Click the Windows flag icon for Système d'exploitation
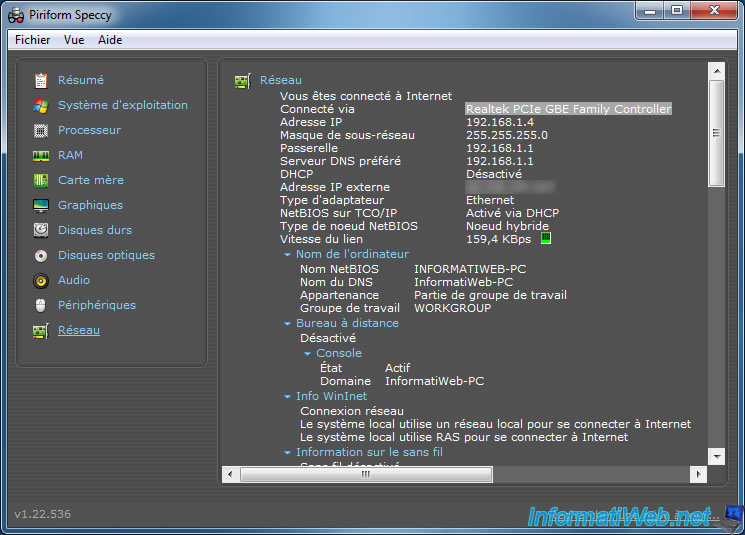Viewport: 745px width, 535px height. coord(41,105)
